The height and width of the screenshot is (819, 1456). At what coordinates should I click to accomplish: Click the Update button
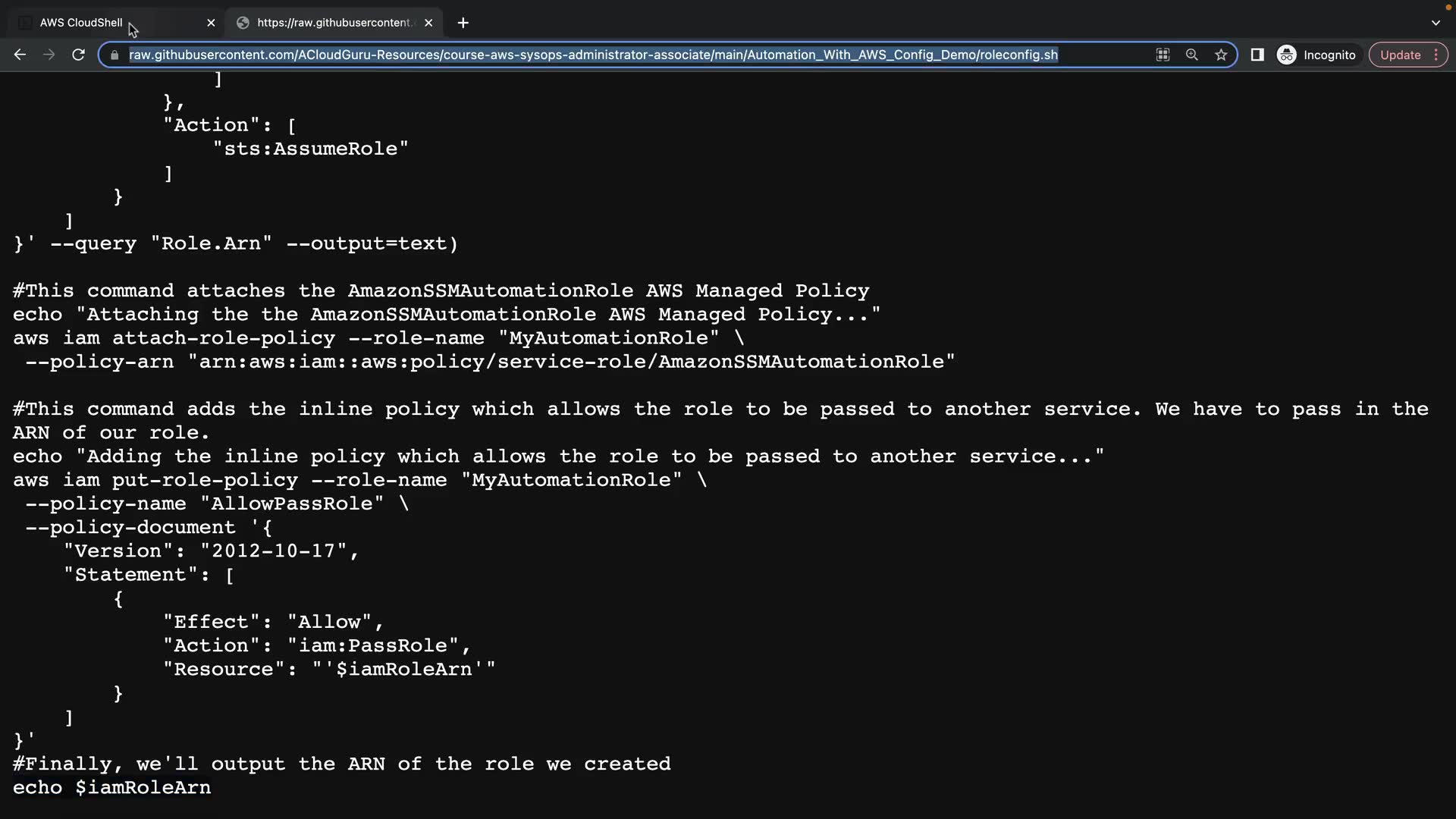pos(1400,55)
